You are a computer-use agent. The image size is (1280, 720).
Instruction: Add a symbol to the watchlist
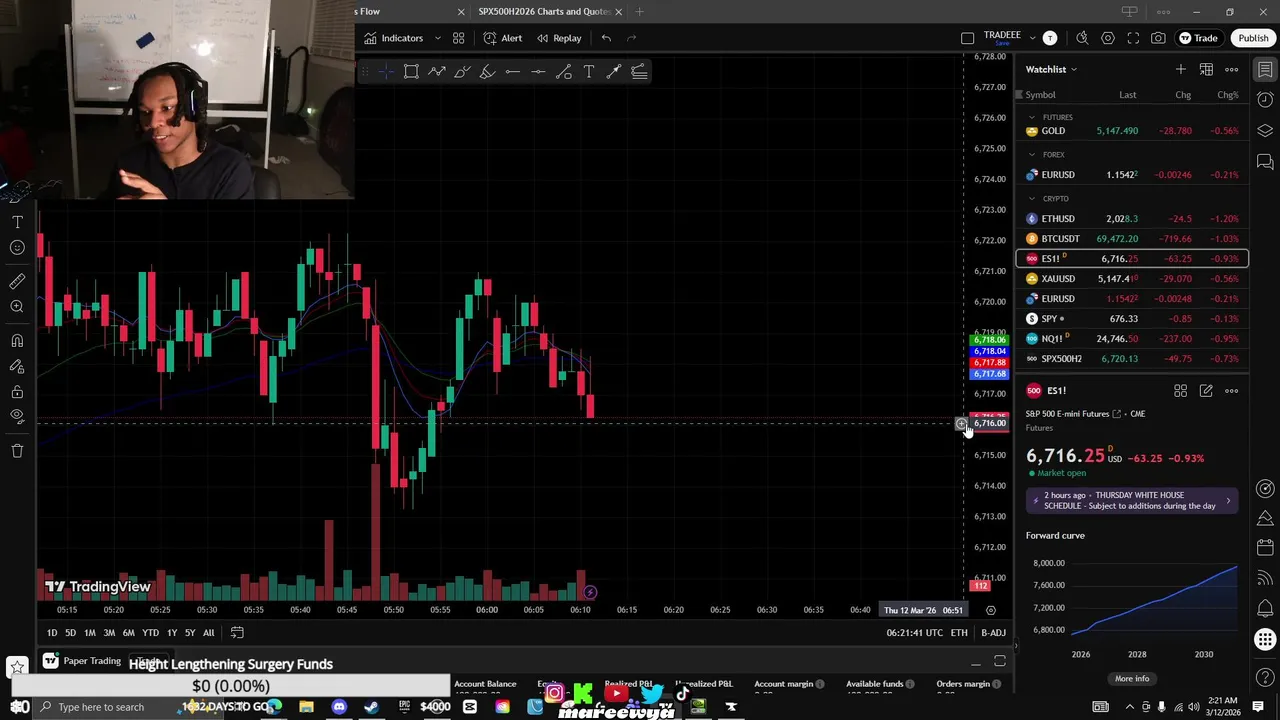(x=1181, y=69)
